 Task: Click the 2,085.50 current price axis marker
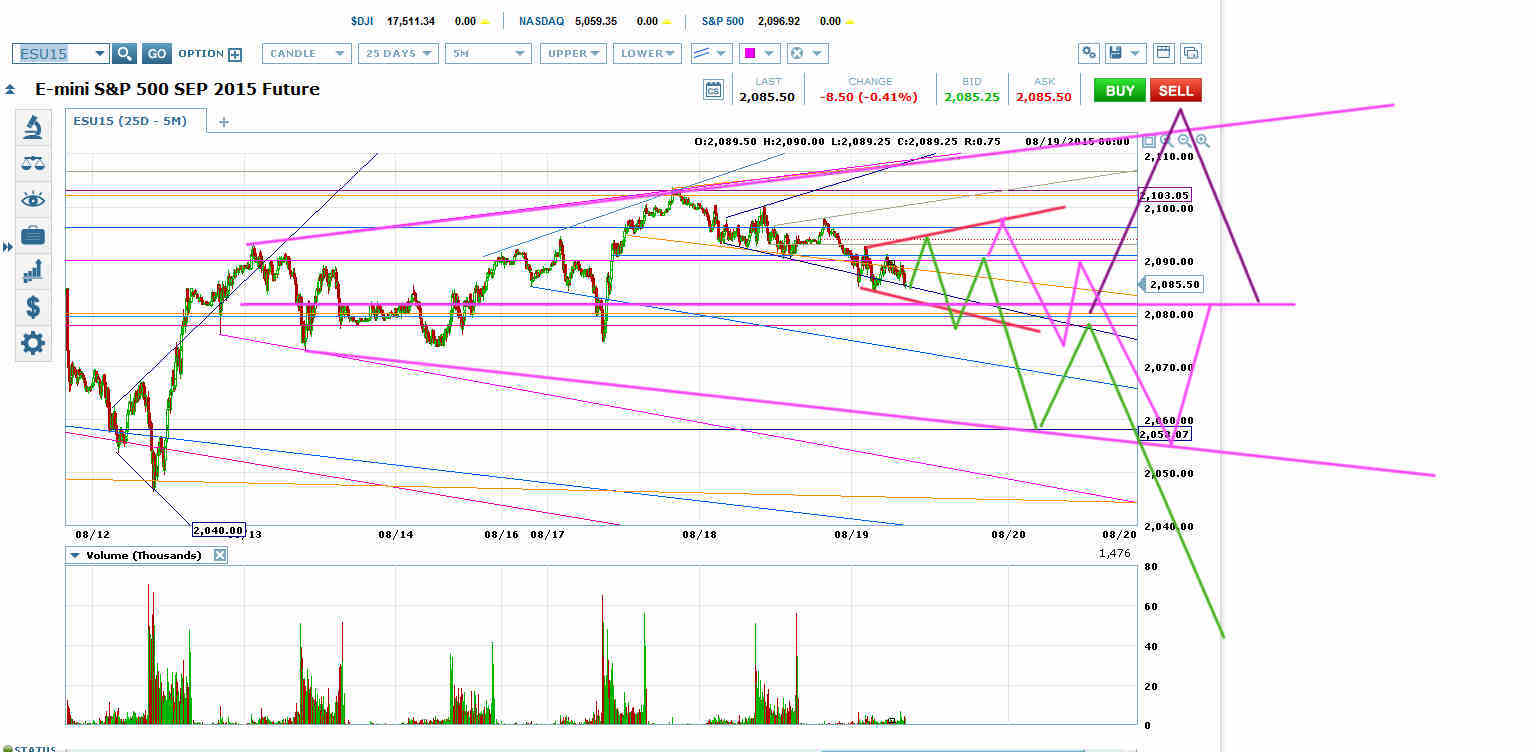1169,285
